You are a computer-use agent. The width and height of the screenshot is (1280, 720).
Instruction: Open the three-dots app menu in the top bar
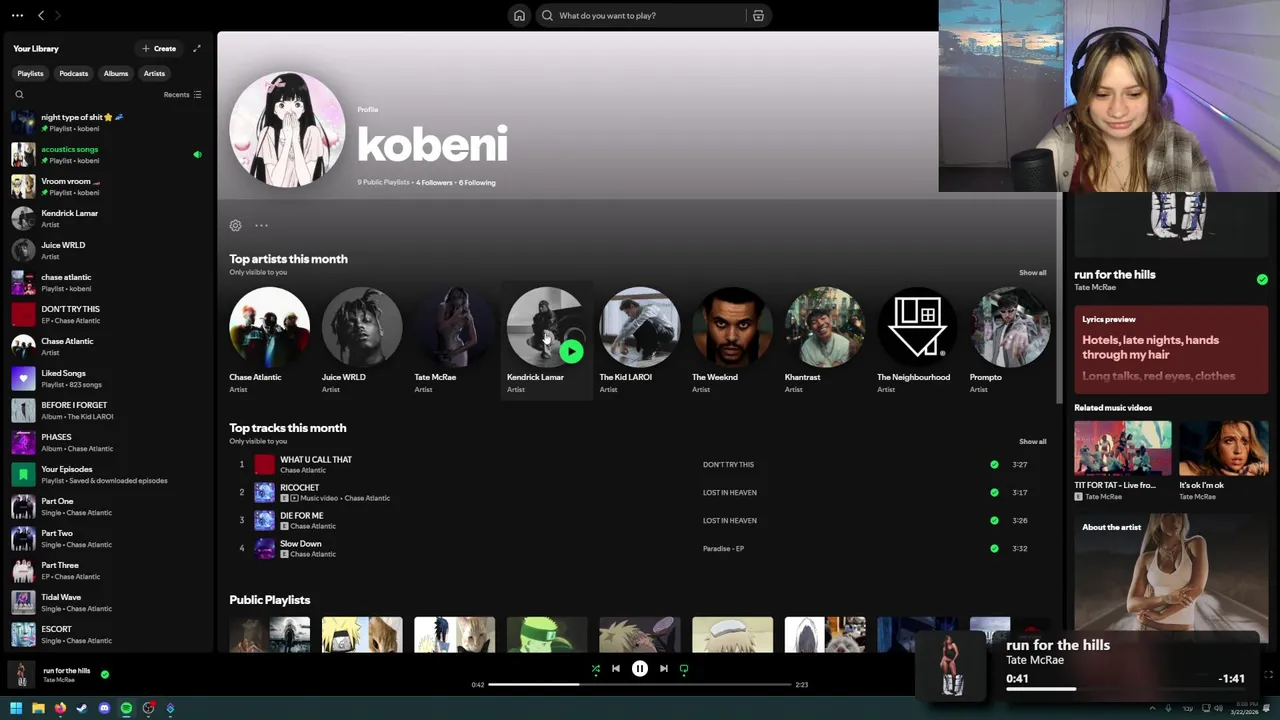tap(17, 15)
